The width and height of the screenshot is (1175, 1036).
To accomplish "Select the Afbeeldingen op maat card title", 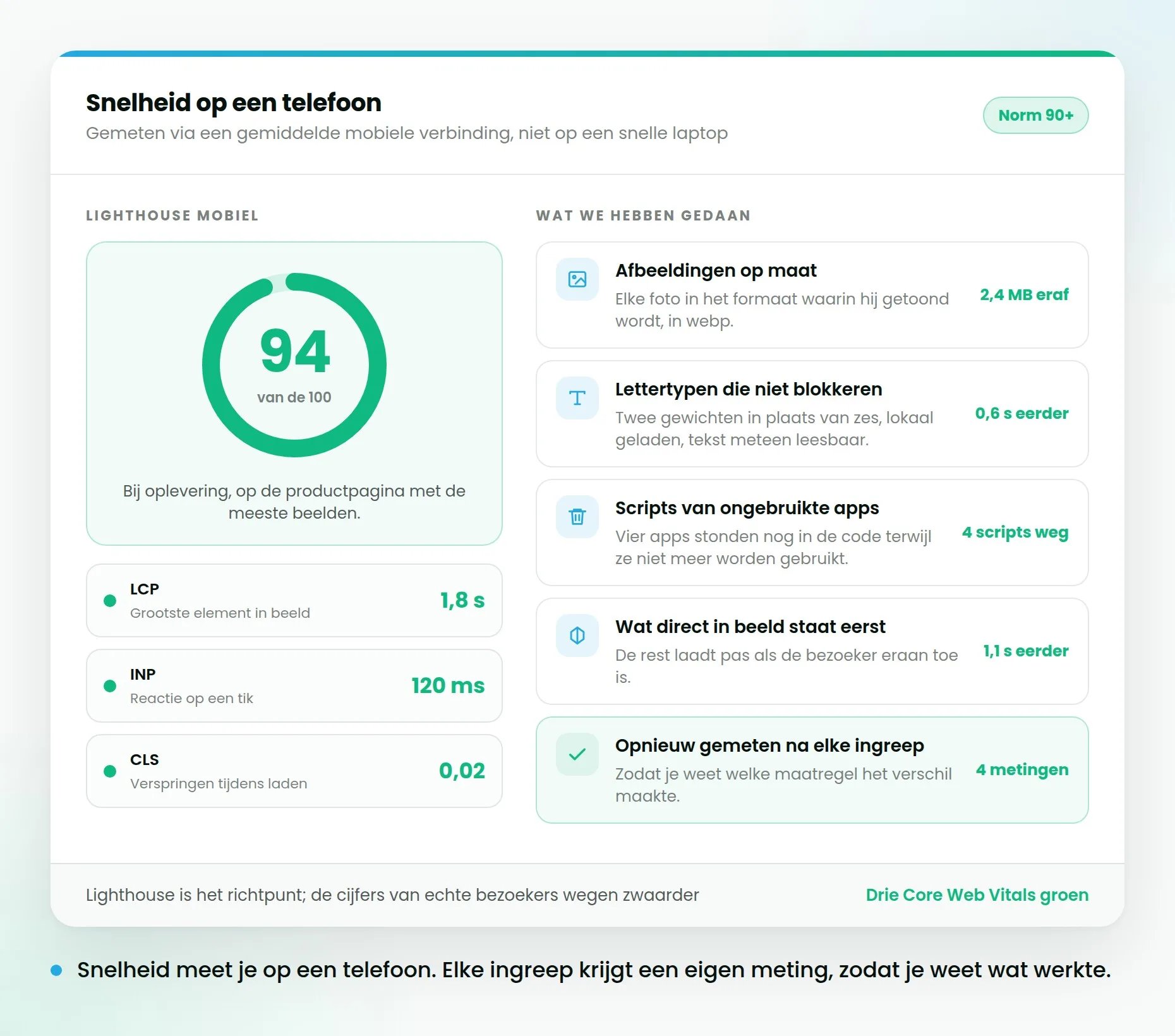I will (x=716, y=270).
